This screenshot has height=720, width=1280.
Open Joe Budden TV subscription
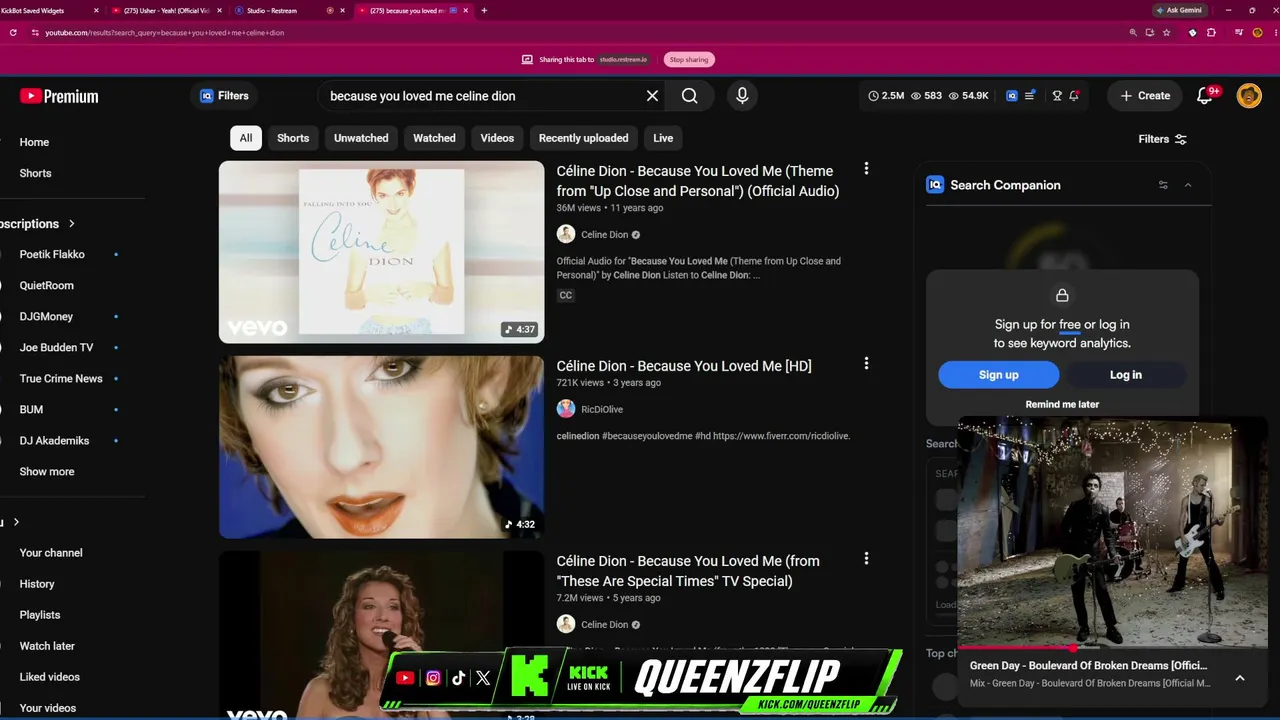(x=56, y=347)
